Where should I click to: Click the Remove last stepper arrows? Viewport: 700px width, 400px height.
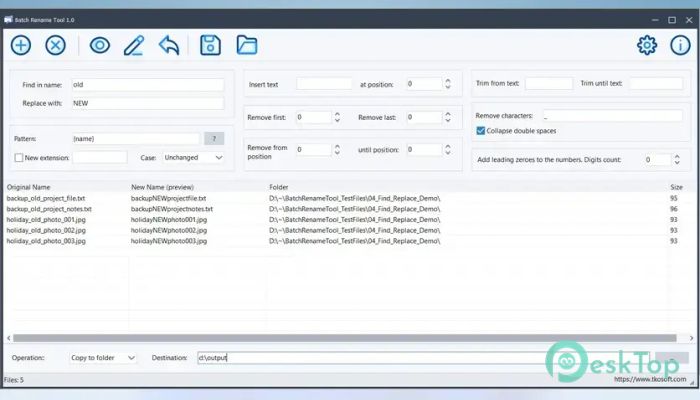click(x=448, y=117)
